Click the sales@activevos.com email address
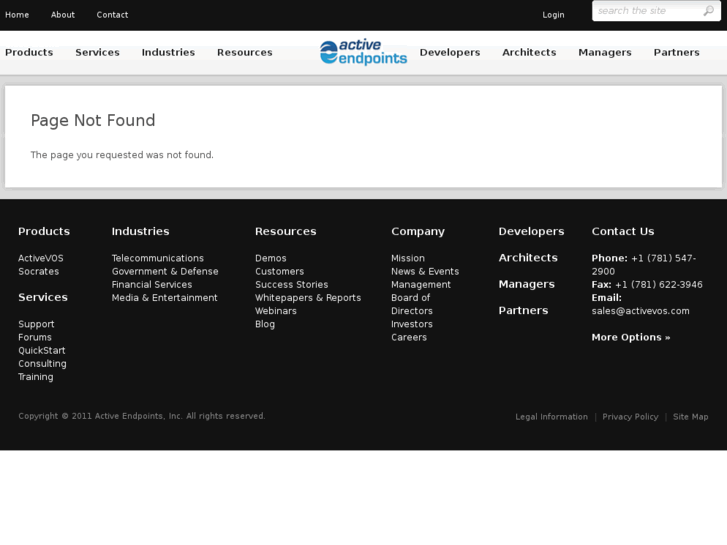 pyautogui.click(x=640, y=311)
